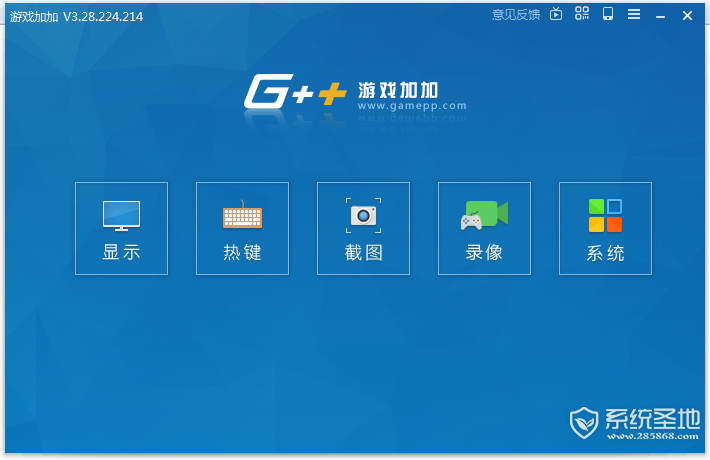710x460 pixels.
Task: Open the 截图 screenshot tile
Action: 363,229
